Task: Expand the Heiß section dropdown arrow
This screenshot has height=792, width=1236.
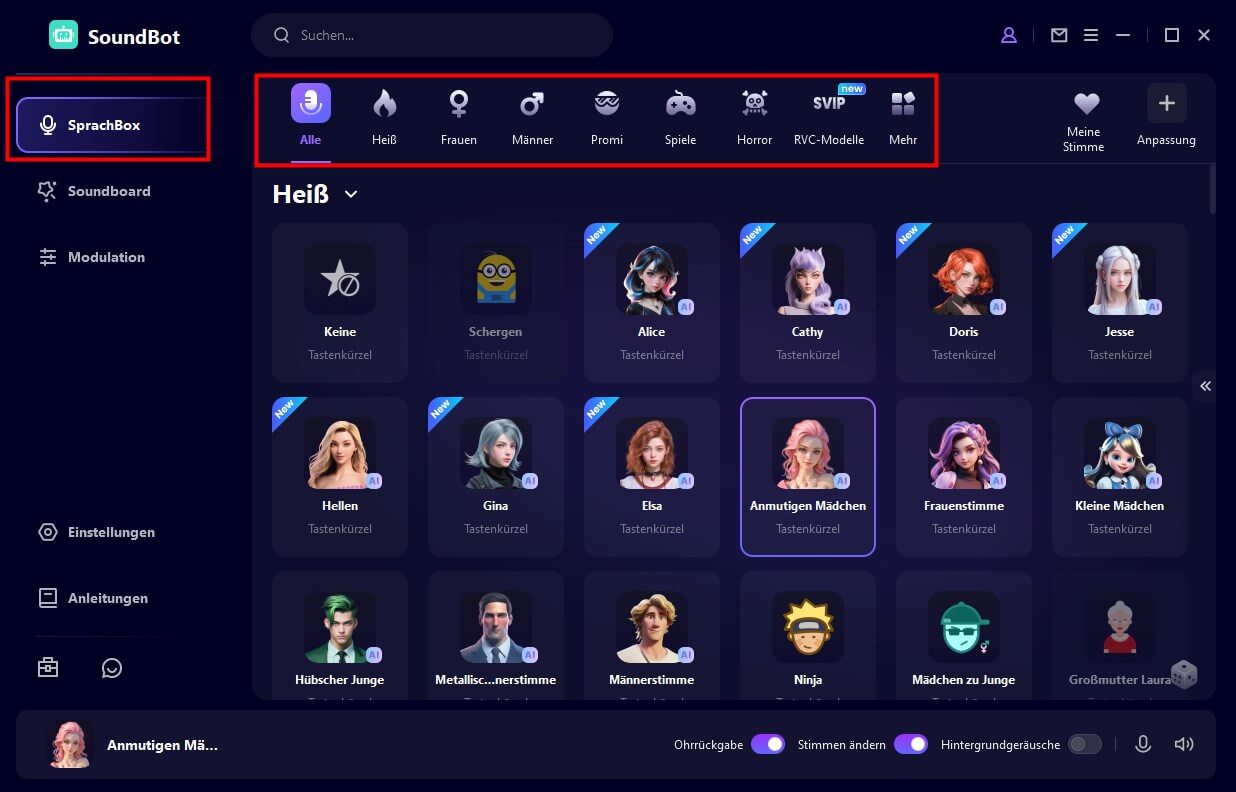Action: click(351, 194)
